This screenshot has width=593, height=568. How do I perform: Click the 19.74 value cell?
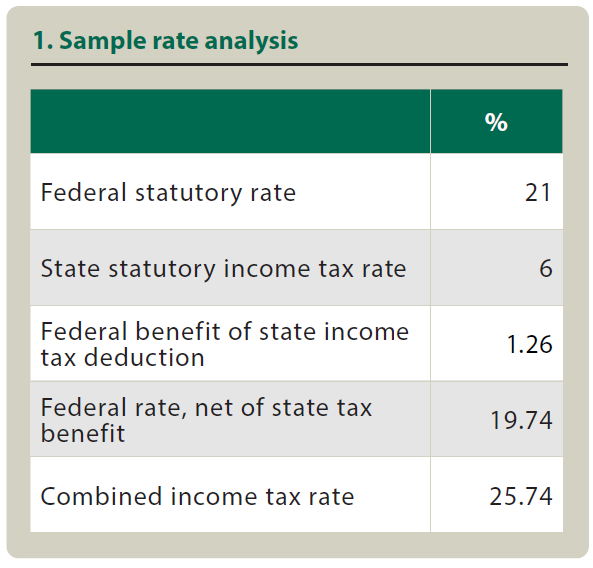click(x=497, y=419)
